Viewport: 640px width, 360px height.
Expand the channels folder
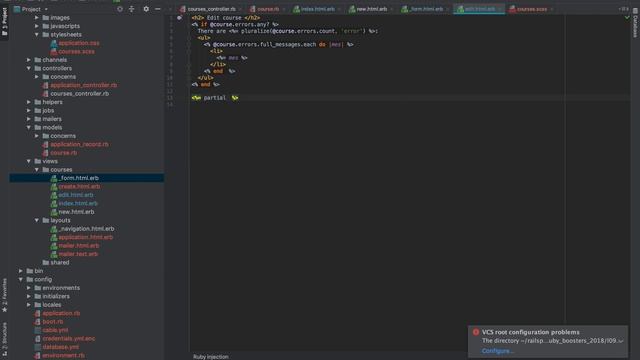pos(29,60)
